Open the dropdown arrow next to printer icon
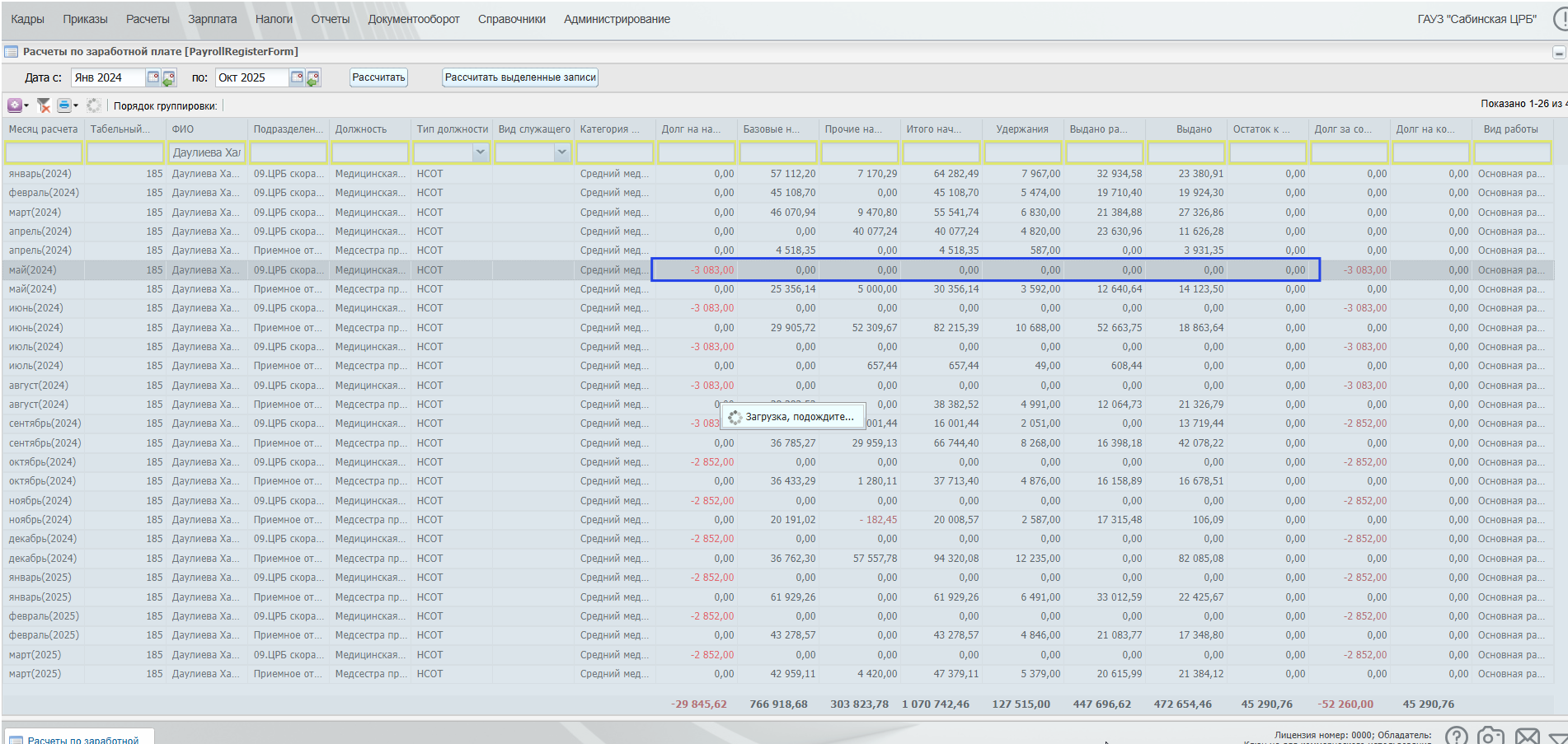This screenshot has height=744, width=1568. coord(76,105)
